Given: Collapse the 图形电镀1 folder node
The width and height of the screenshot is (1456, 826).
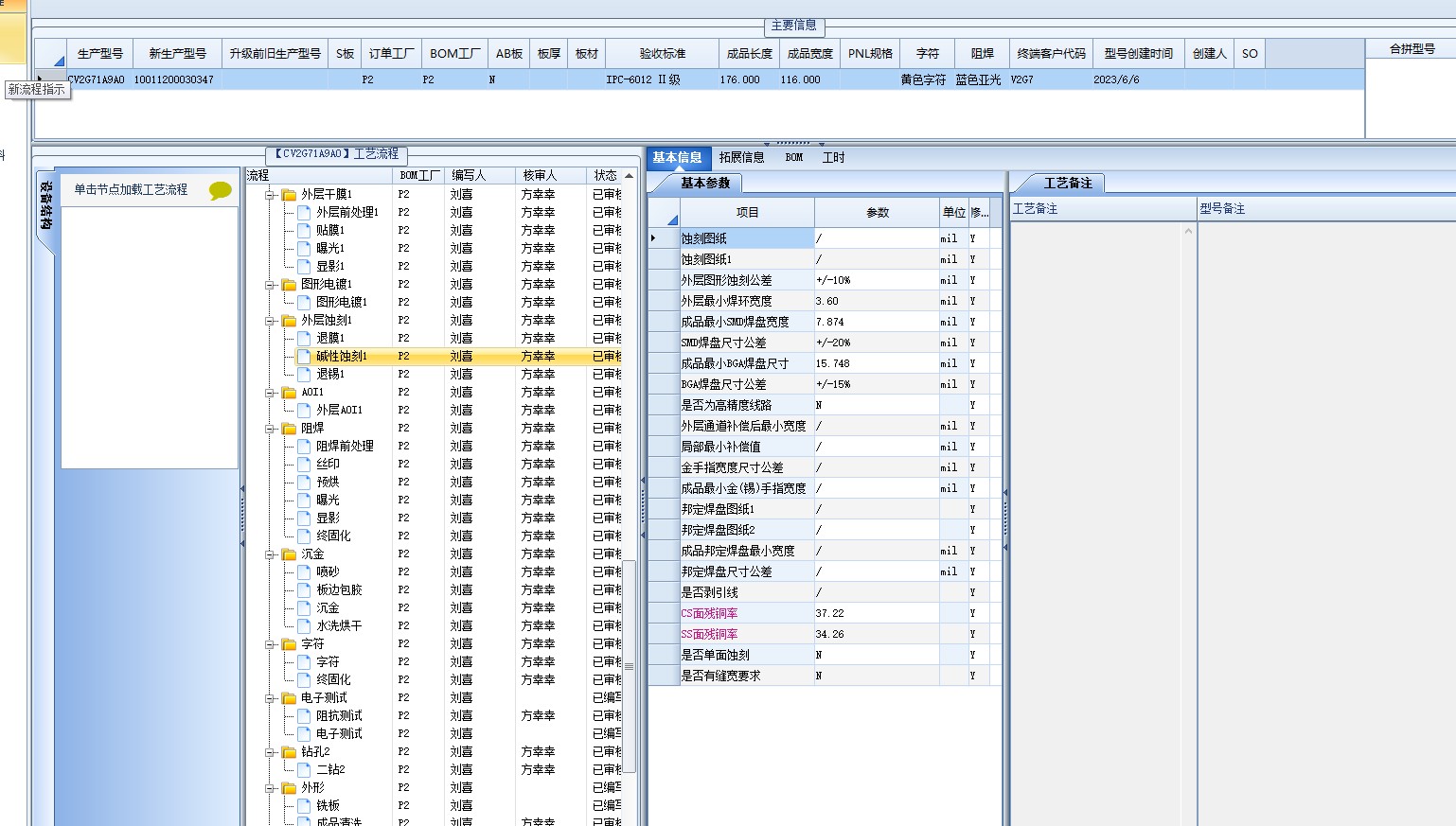Looking at the screenshot, I should coord(271,284).
